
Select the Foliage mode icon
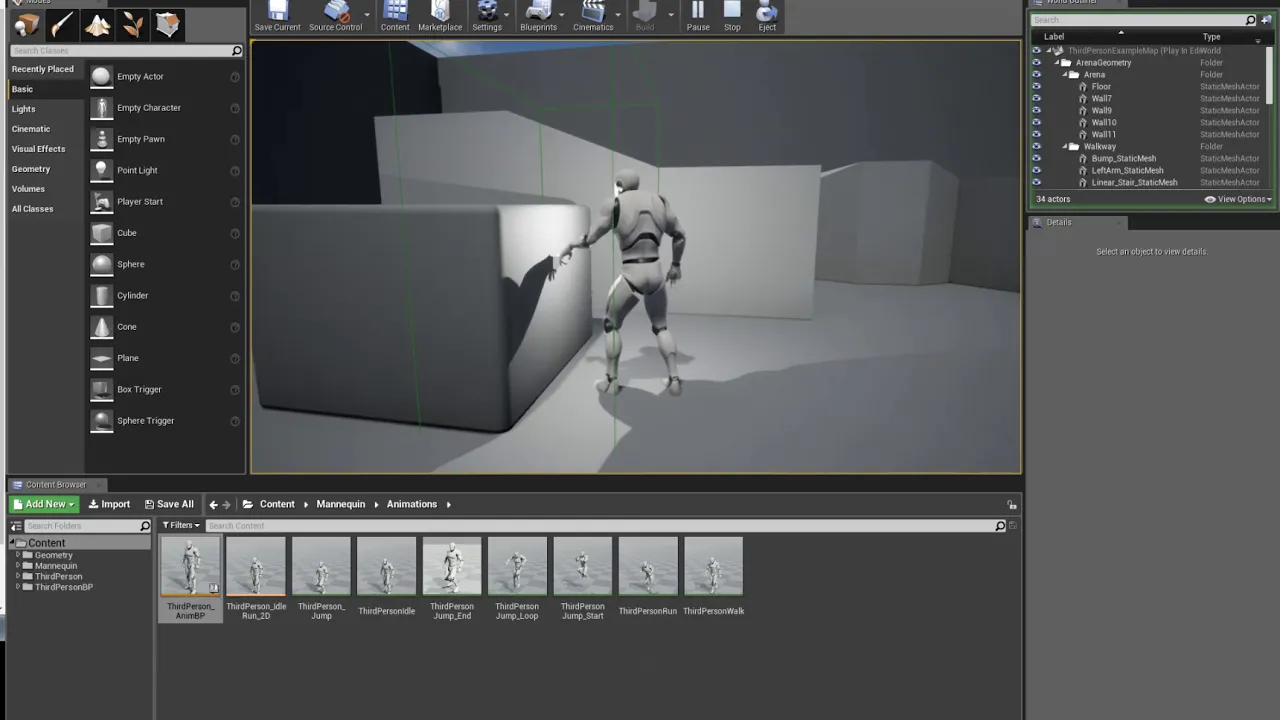pyautogui.click(x=132, y=25)
